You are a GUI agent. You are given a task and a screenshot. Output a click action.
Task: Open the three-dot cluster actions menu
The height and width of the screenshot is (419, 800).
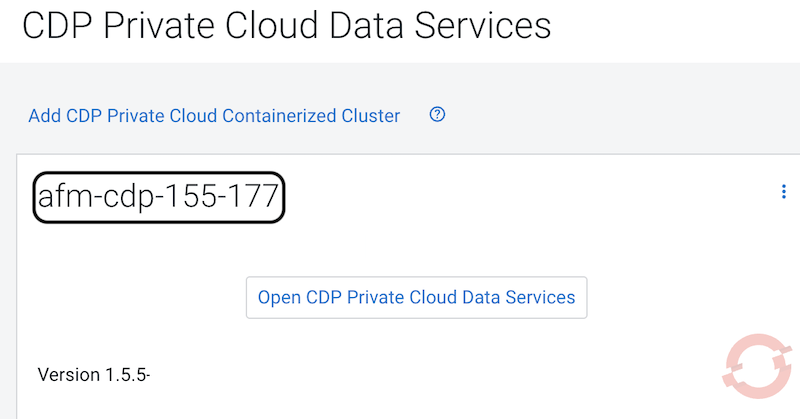click(783, 192)
